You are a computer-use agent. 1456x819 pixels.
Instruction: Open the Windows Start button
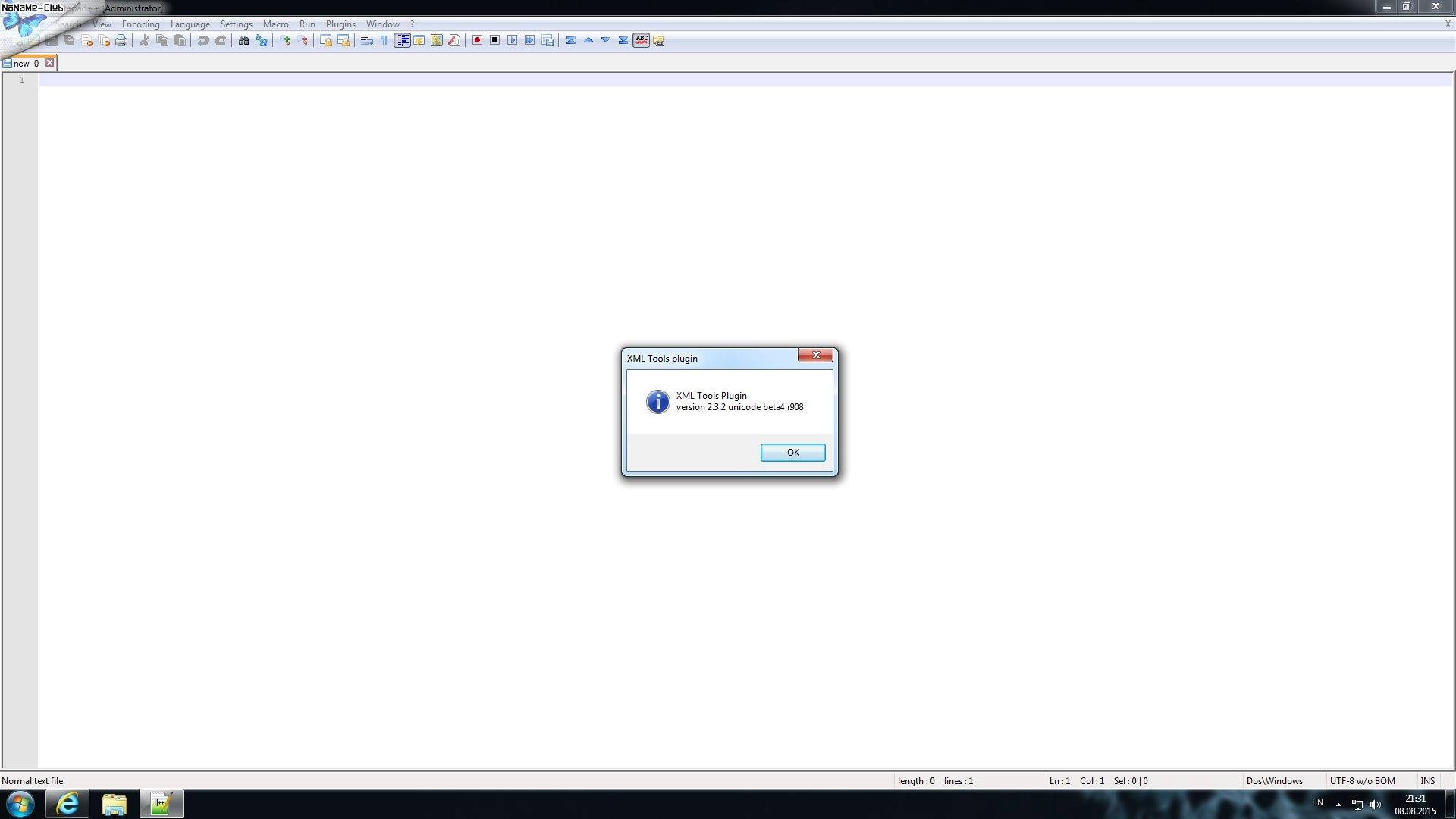20,804
